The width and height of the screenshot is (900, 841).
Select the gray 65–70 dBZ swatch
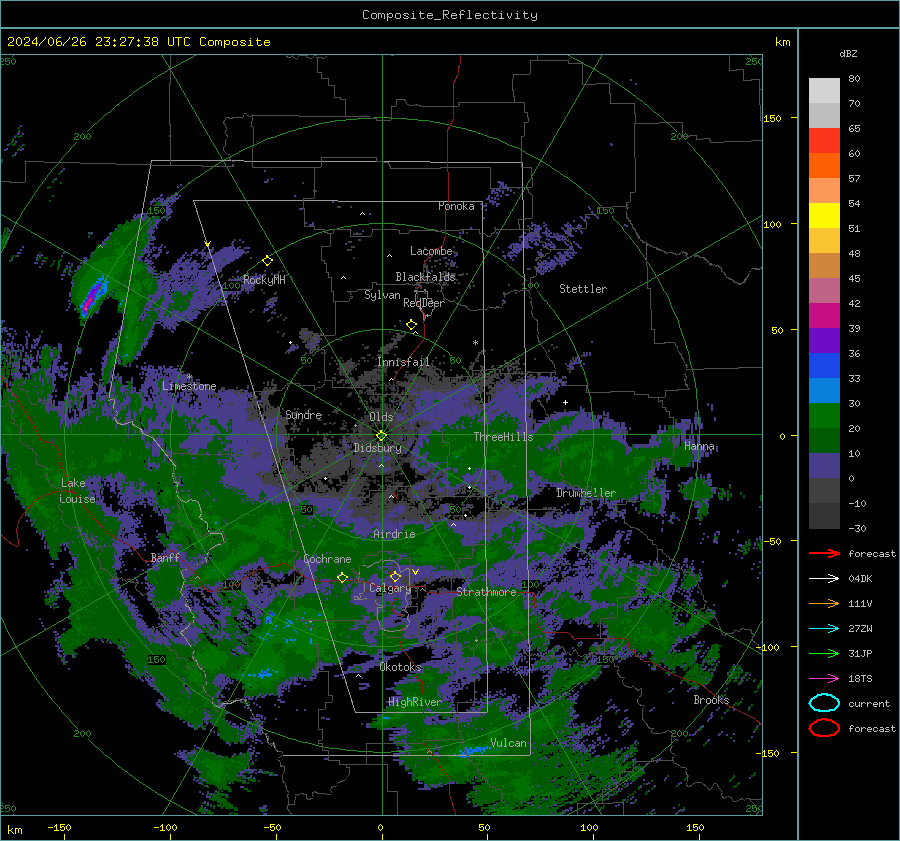point(824,115)
